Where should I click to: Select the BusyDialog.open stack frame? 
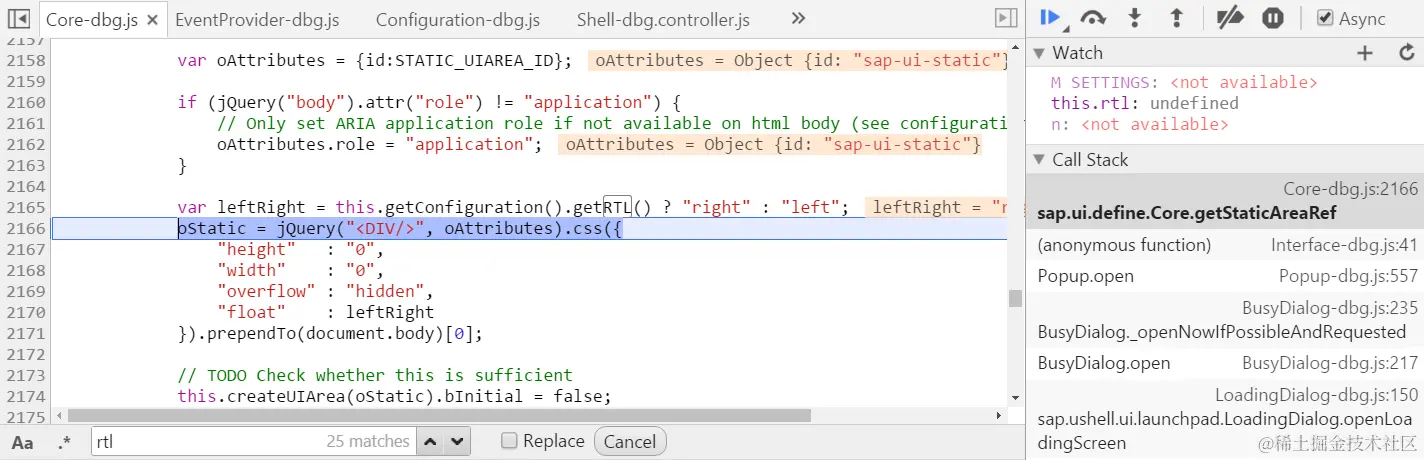tap(1225, 363)
